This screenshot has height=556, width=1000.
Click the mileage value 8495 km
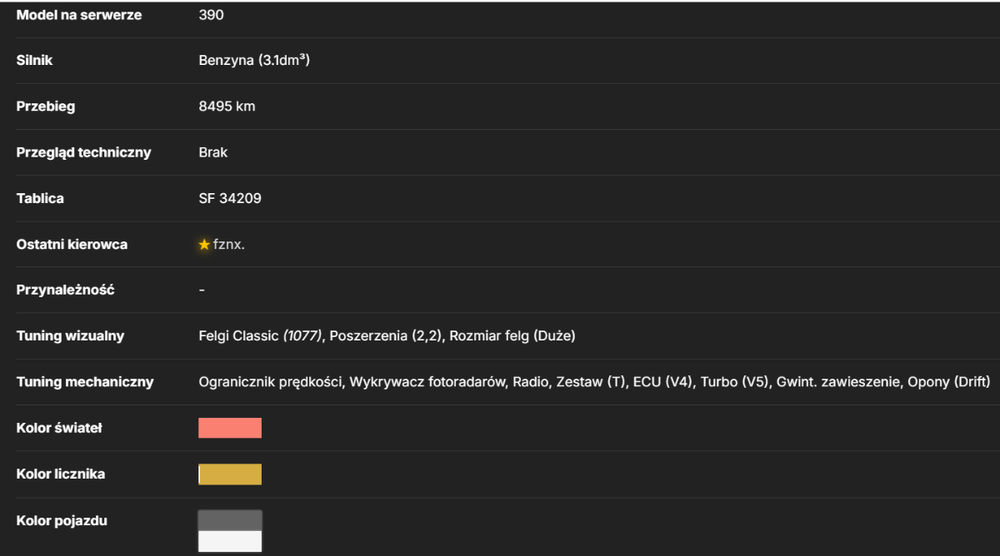click(x=226, y=106)
